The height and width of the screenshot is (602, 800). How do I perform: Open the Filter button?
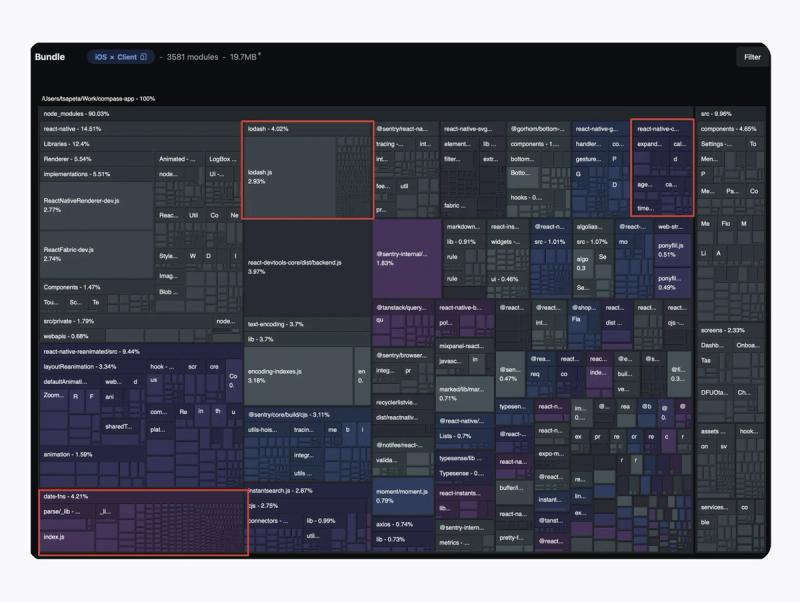click(752, 57)
